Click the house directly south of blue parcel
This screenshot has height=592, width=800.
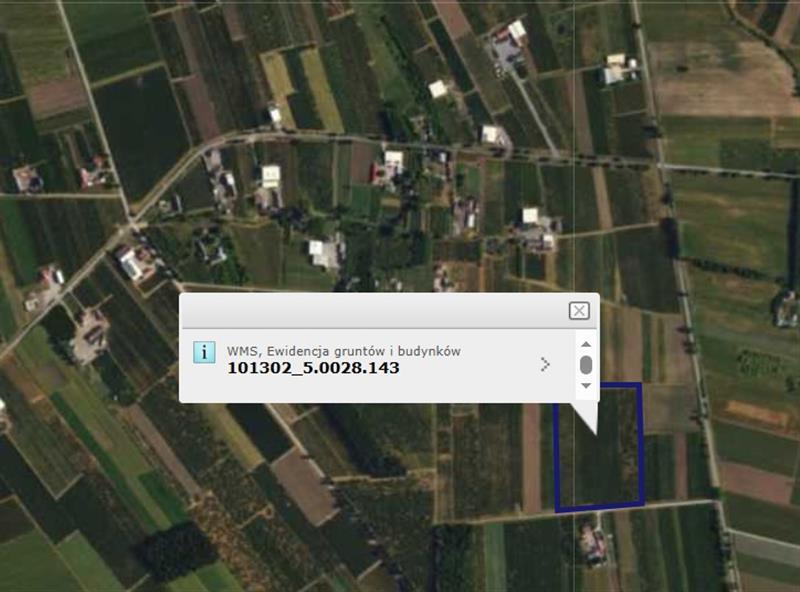click(x=594, y=544)
